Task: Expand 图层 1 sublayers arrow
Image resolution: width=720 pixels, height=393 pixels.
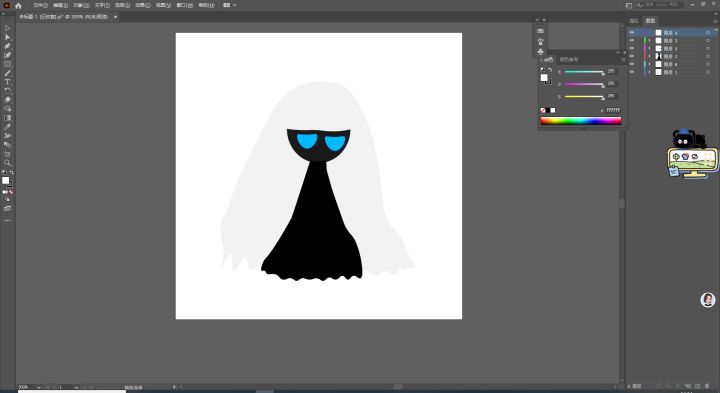Action: (x=649, y=72)
